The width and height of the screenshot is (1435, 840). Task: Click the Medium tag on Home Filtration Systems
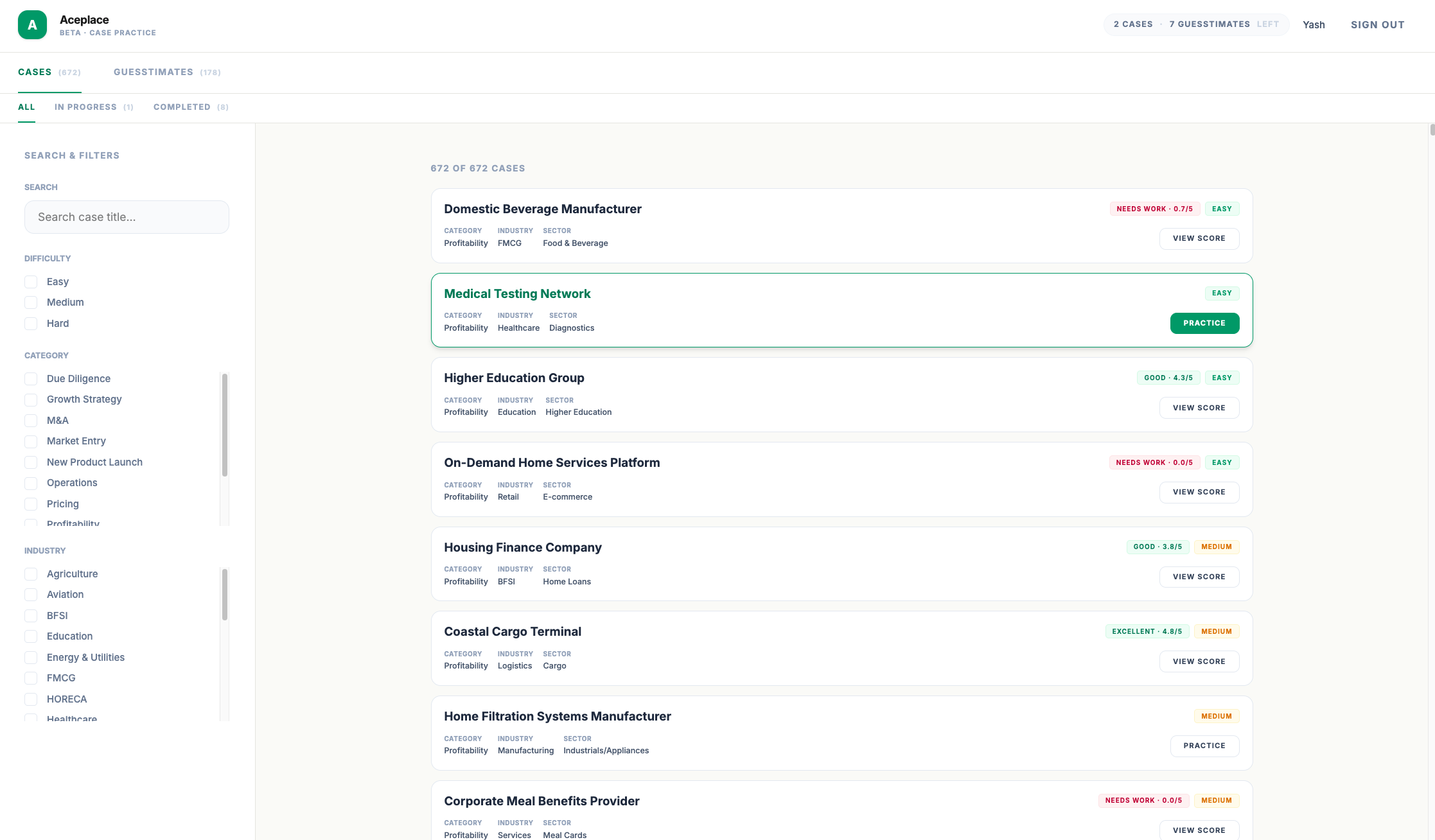pyautogui.click(x=1217, y=716)
